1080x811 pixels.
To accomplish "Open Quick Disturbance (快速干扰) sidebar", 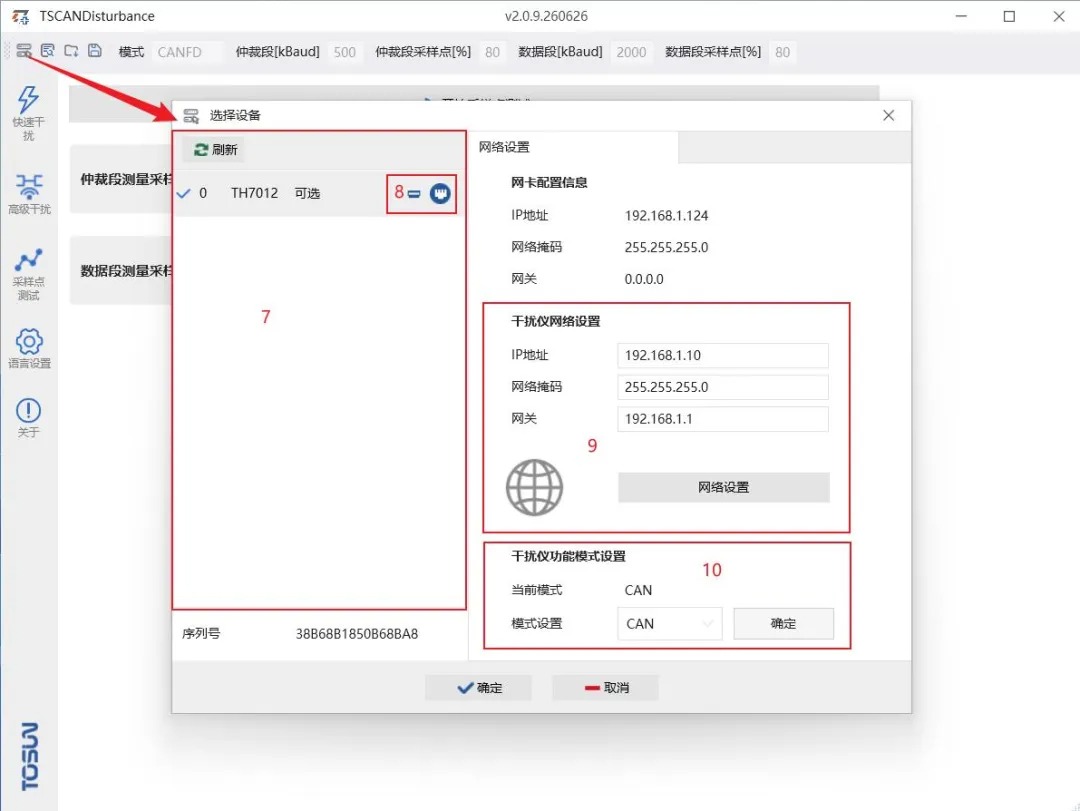I will pyautogui.click(x=28, y=113).
